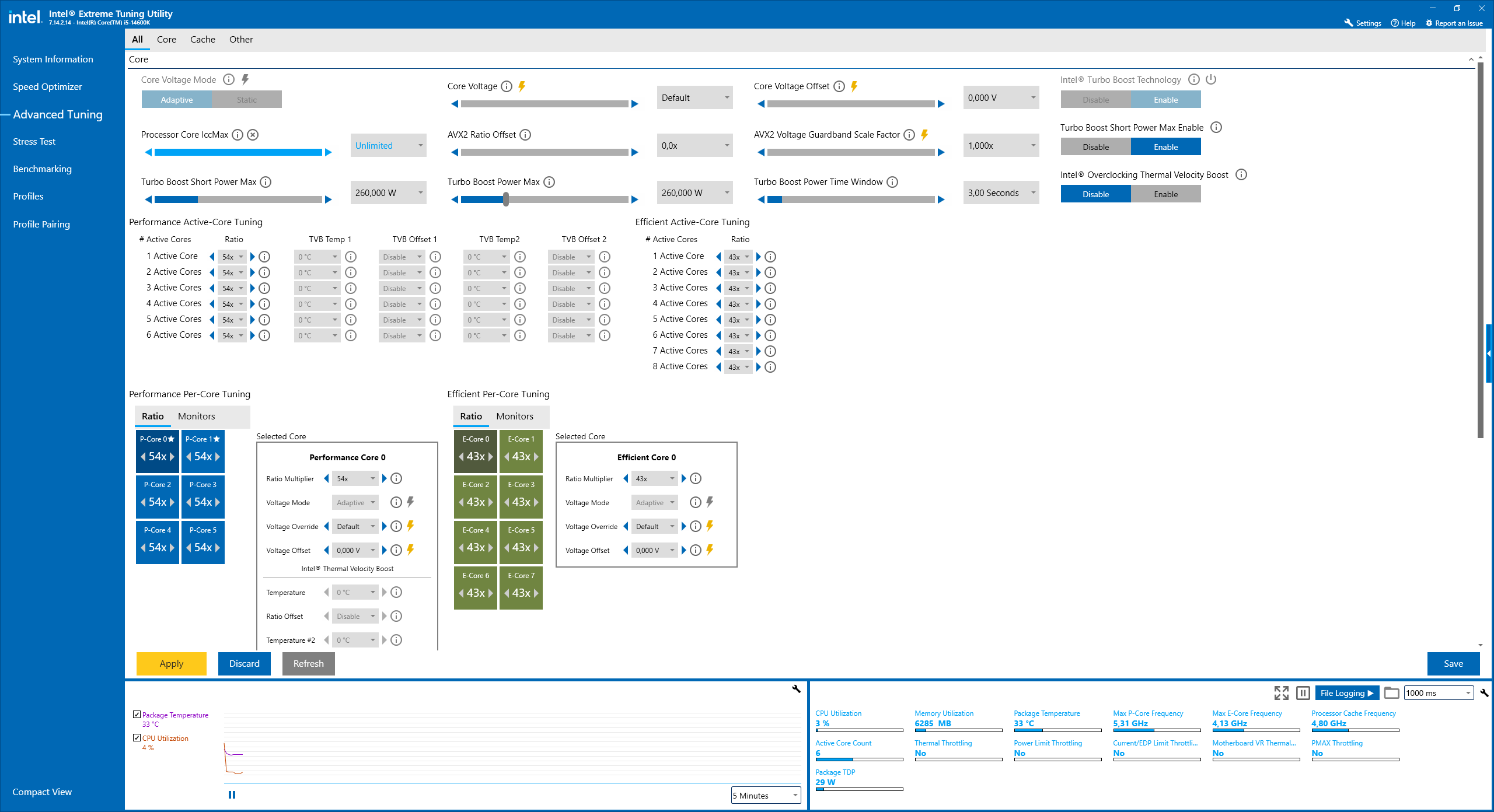The image size is (1494, 812).
Task: Uncheck the Package Temperature graph checkbox
Action: point(137,715)
